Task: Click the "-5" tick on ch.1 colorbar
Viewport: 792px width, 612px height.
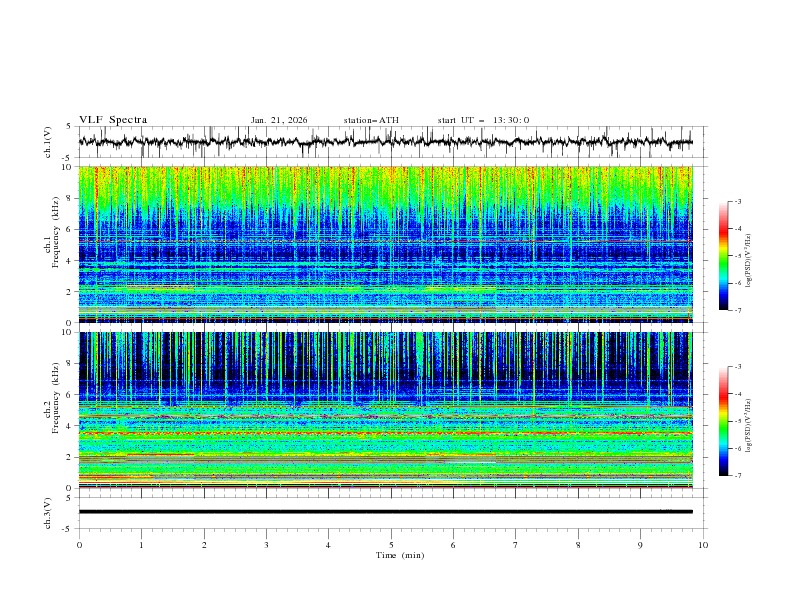Action: click(738, 256)
